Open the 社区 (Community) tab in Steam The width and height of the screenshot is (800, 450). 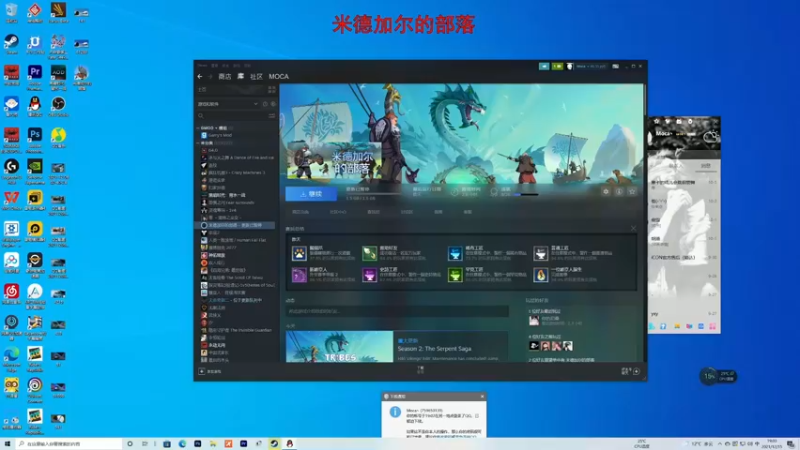(256, 77)
